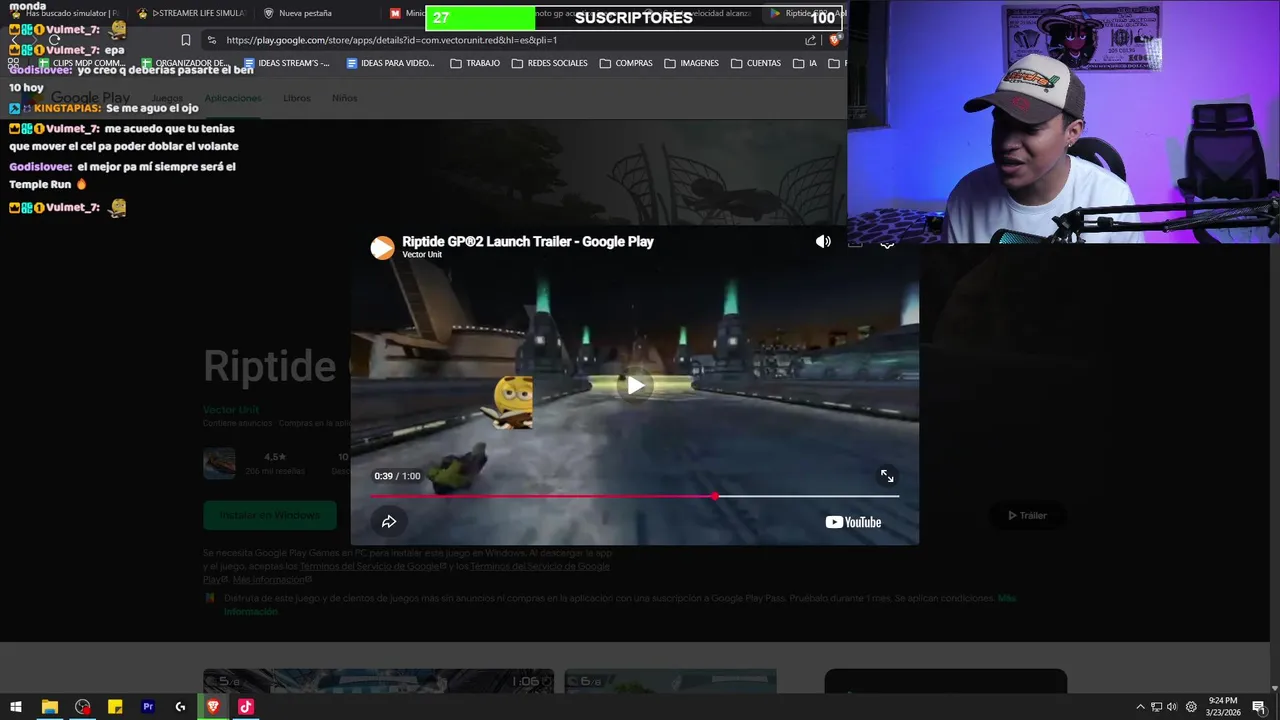Click the Vector Unit channel avatar
Screen dimensions: 1280x720
382,248
